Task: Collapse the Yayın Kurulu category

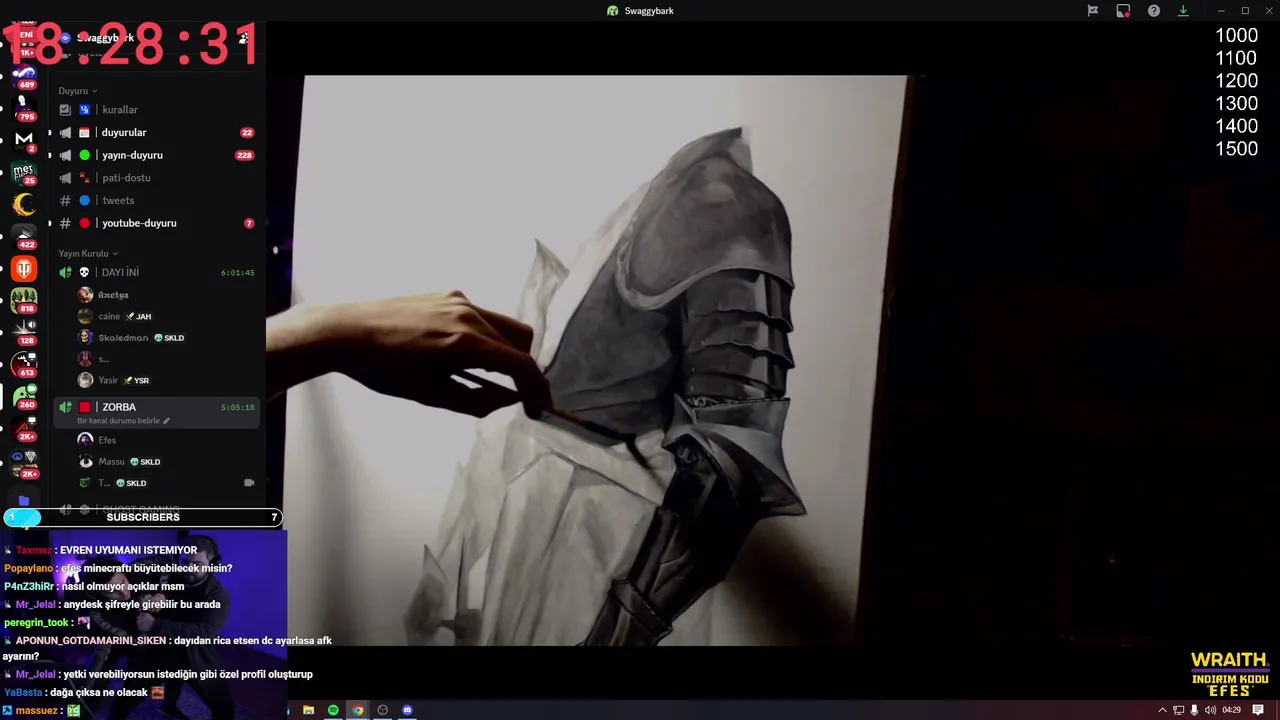Action: coord(88,254)
